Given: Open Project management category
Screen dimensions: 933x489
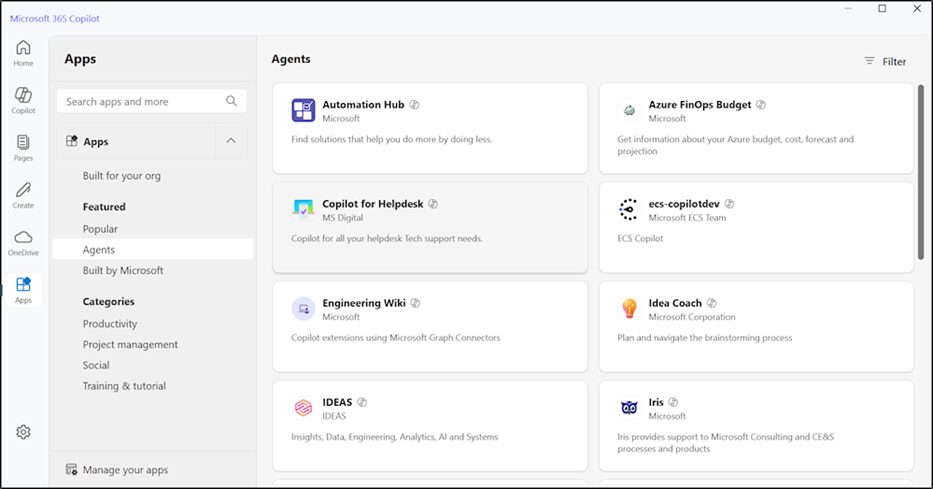Looking at the screenshot, I should (x=130, y=345).
